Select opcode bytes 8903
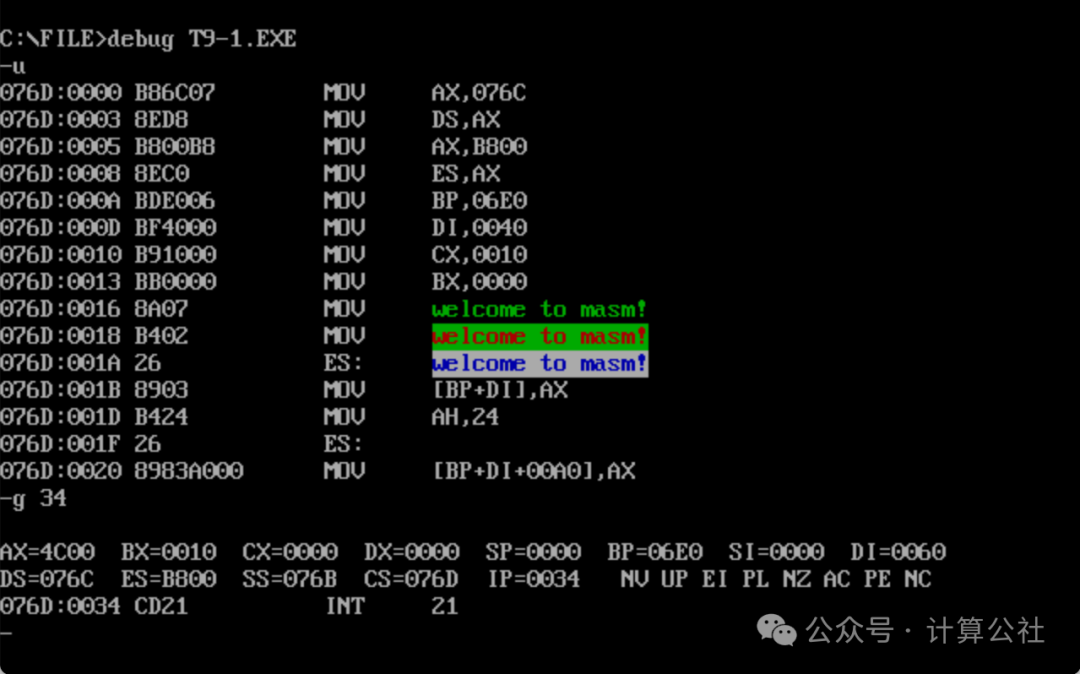 point(162,390)
